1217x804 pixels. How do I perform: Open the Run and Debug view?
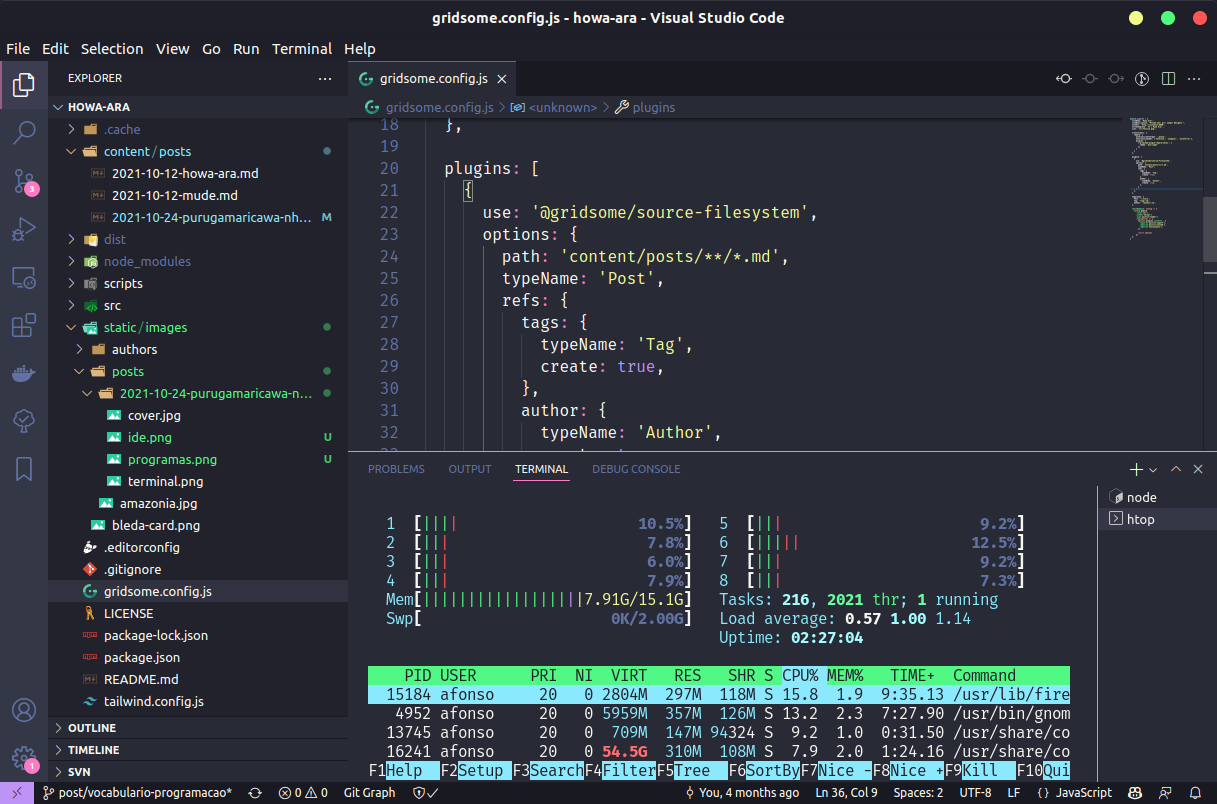pos(24,229)
